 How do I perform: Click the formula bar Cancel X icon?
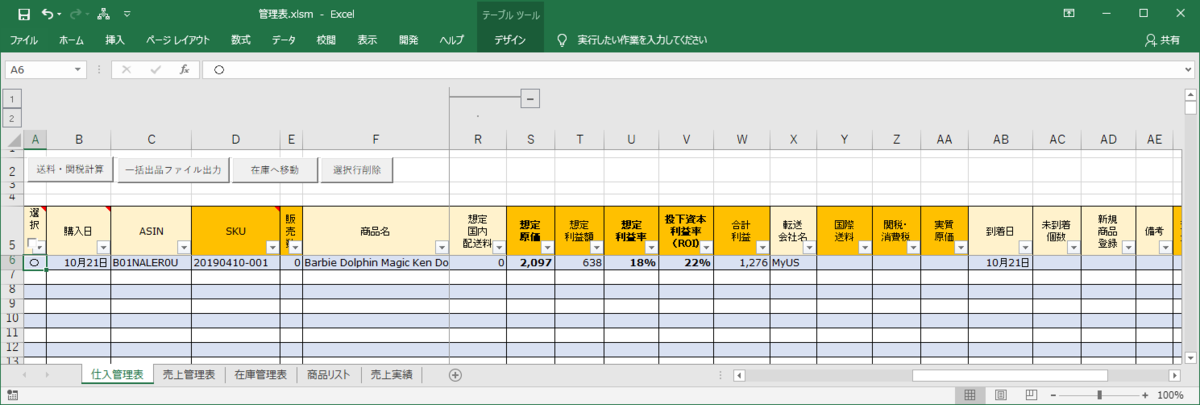tap(127, 70)
